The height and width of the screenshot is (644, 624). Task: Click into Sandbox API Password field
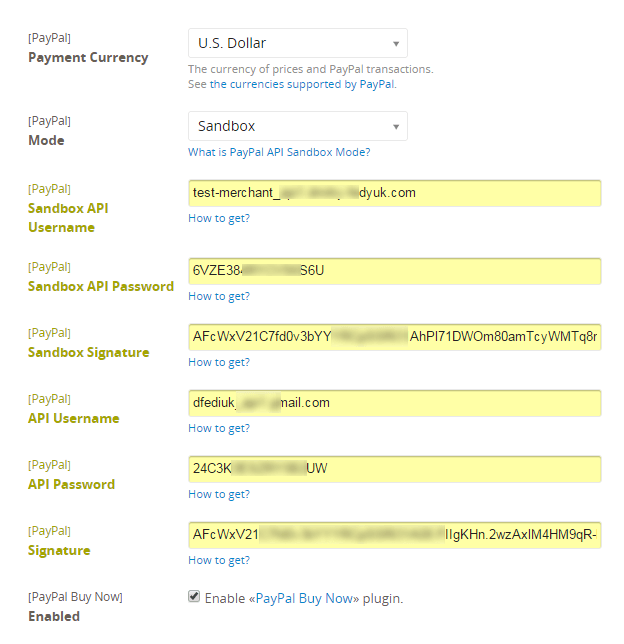[394, 271]
